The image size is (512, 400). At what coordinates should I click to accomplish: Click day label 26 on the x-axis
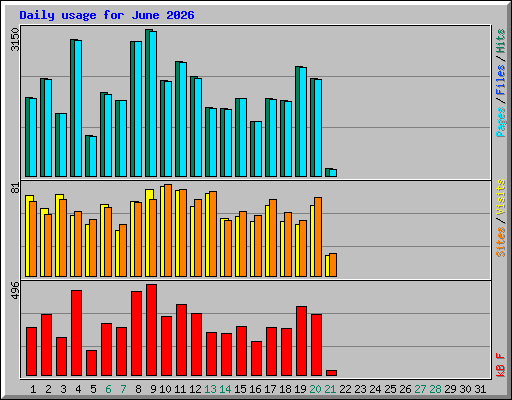[x=405, y=389]
